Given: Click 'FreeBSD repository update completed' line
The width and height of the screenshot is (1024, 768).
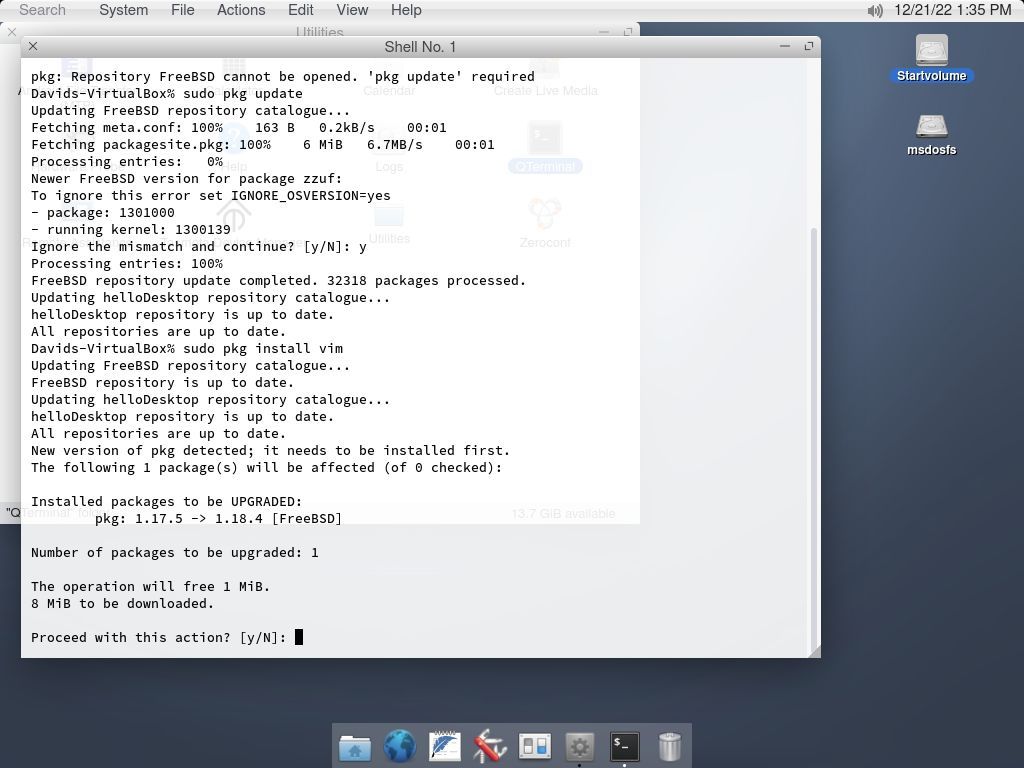Looking at the screenshot, I should pyautogui.click(x=278, y=281).
